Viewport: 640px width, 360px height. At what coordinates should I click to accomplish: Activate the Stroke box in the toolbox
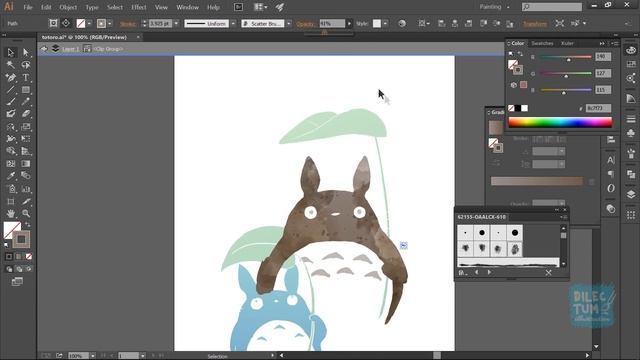pos(21,239)
